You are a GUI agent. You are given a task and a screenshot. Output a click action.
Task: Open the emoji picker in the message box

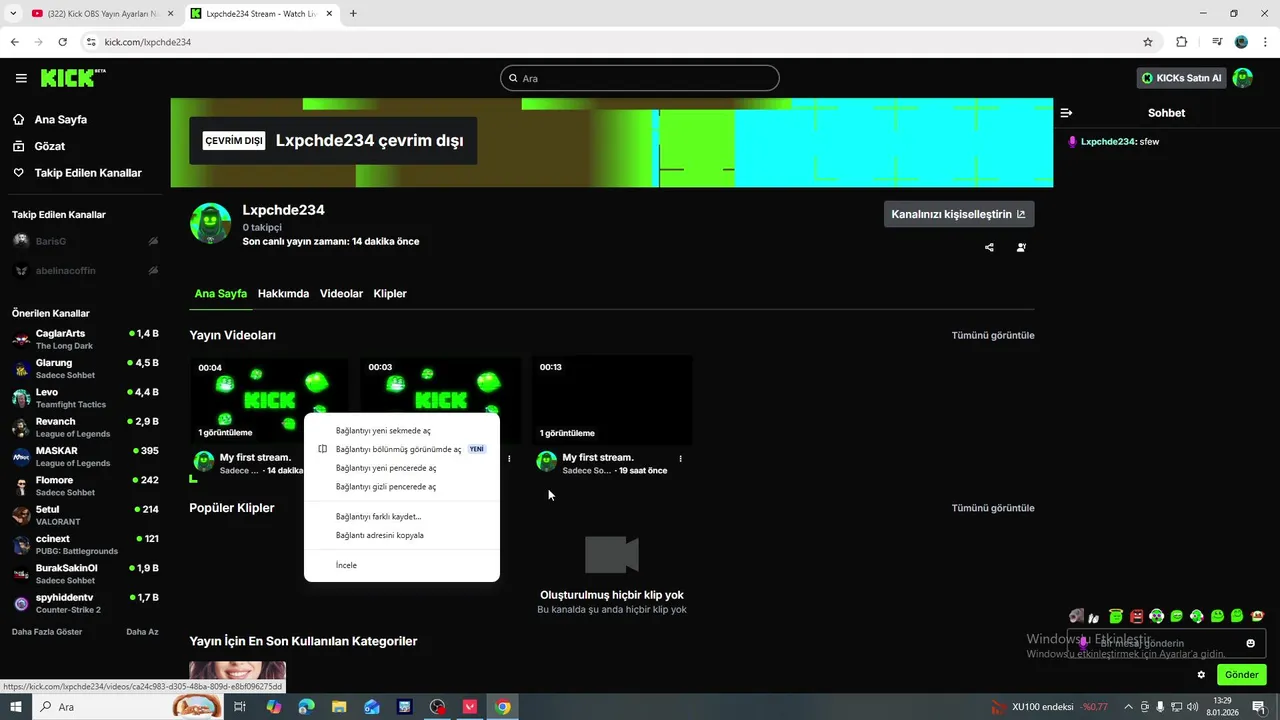pyautogui.click(x=1250, y=643)
